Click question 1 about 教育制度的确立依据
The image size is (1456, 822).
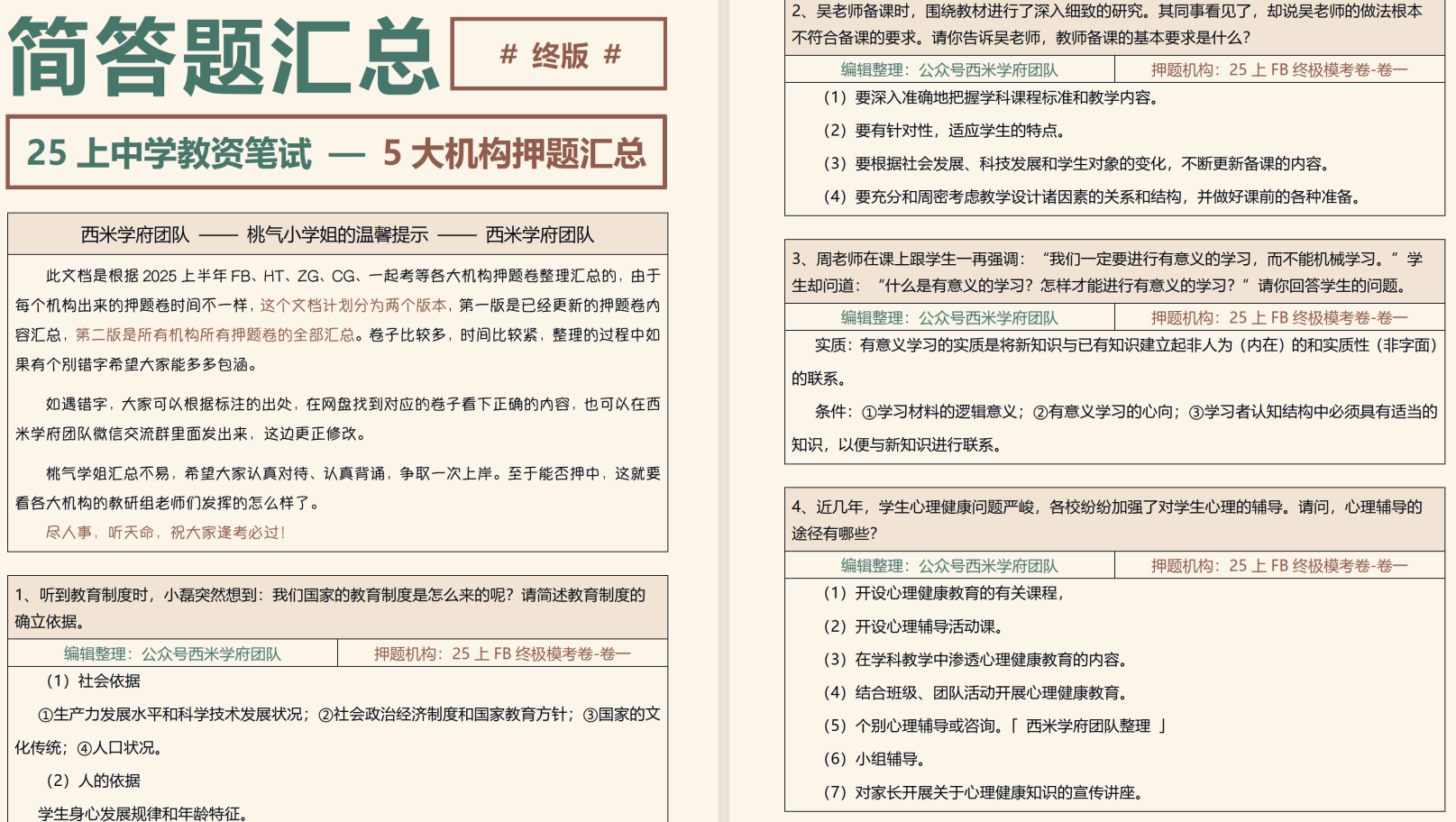(330, 607)
